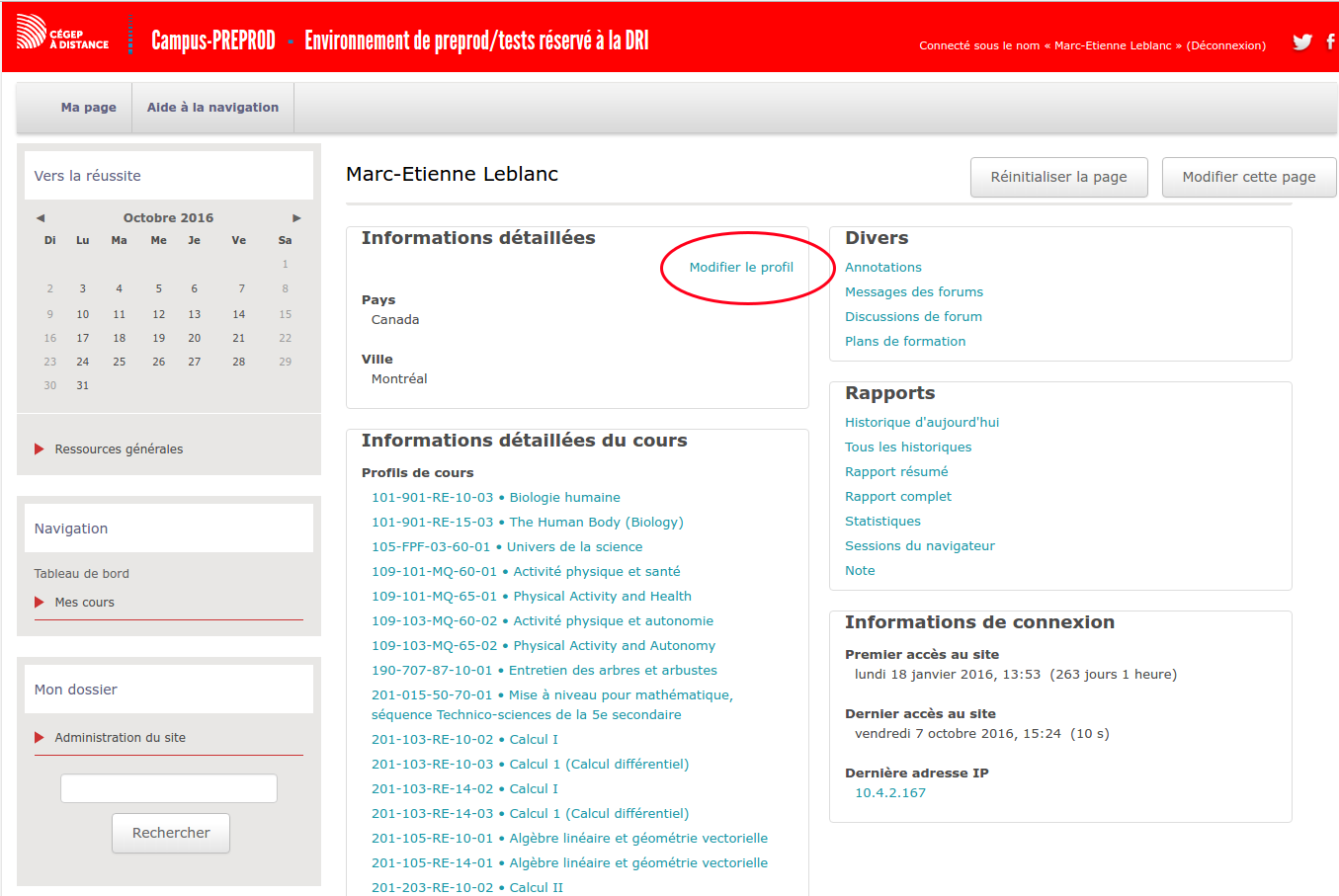The height and width of the screenshot is (896, 1339).
Task: Go to previous month in calendar
Action: click(41, 218)
